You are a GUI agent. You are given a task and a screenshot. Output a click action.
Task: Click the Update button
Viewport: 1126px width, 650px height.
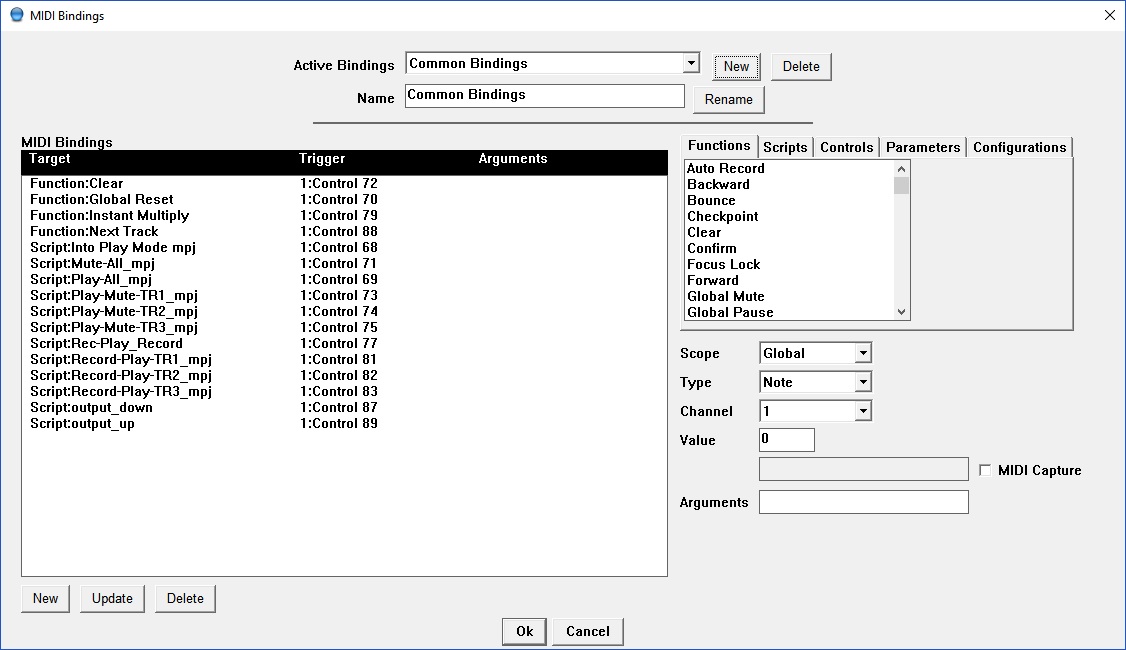[112, 598]
